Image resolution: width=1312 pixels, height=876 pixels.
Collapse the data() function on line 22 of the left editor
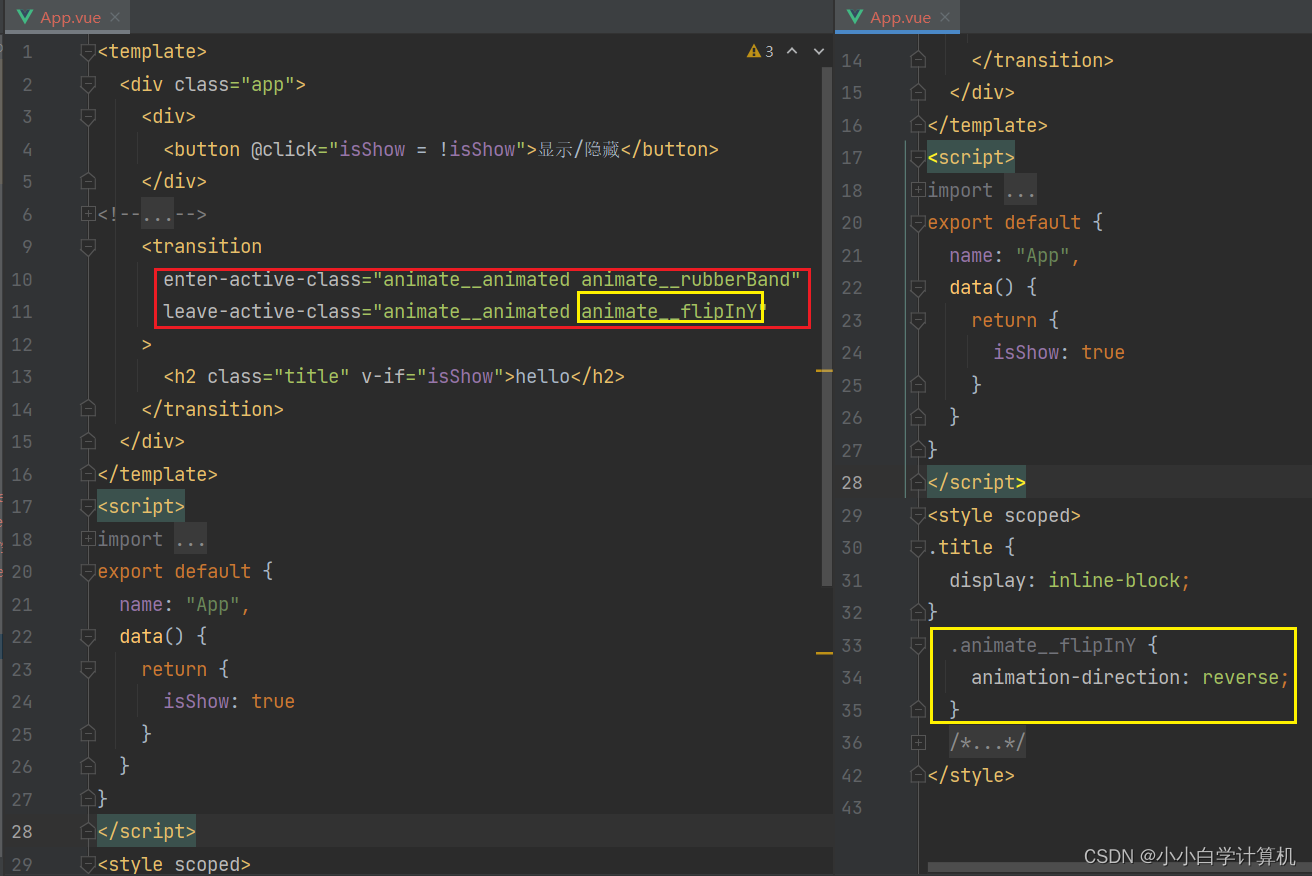(88, 636)
